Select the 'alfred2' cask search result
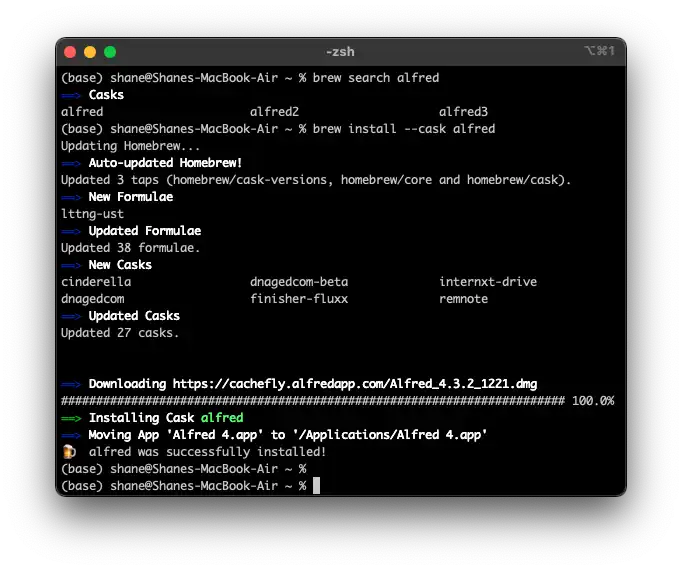 (x=274, y=112)
